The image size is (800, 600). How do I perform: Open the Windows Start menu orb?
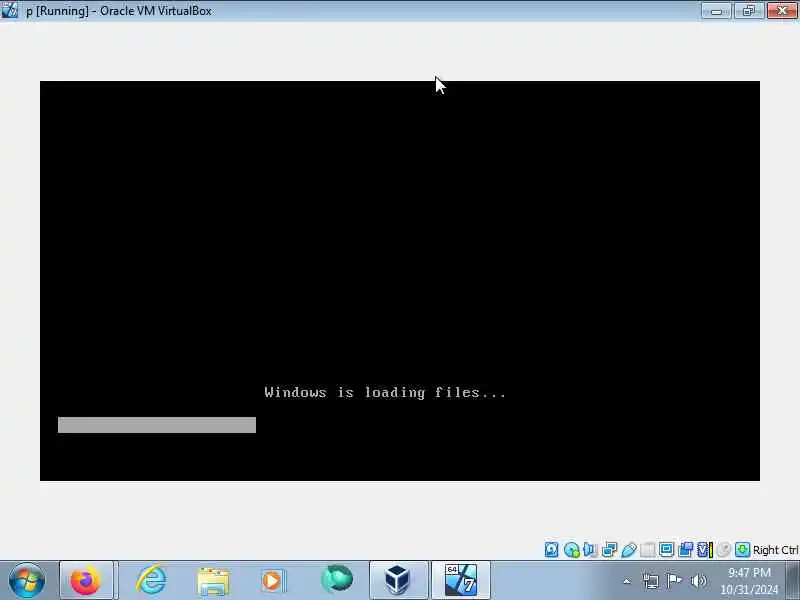point(27,581)
